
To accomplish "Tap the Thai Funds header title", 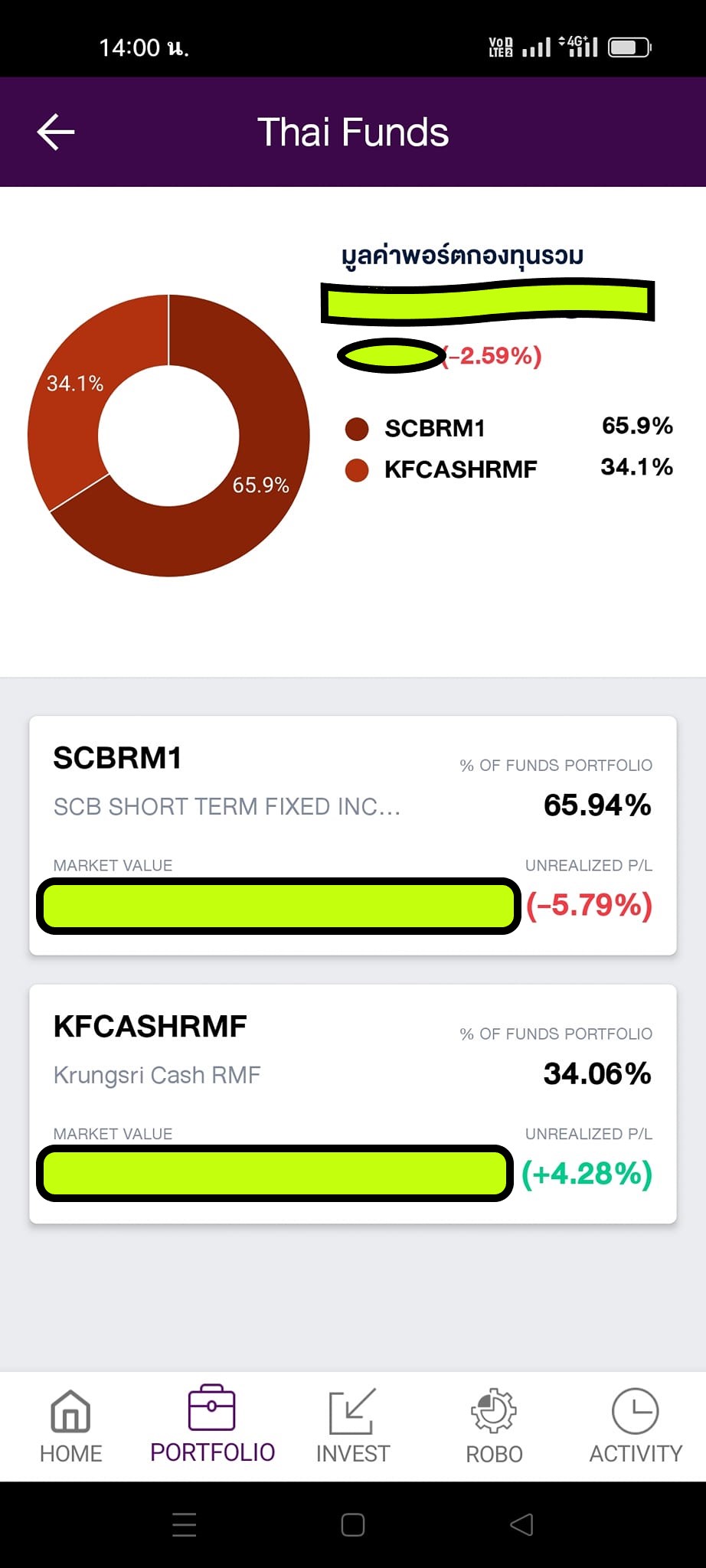I will click(x=353, y=132).
